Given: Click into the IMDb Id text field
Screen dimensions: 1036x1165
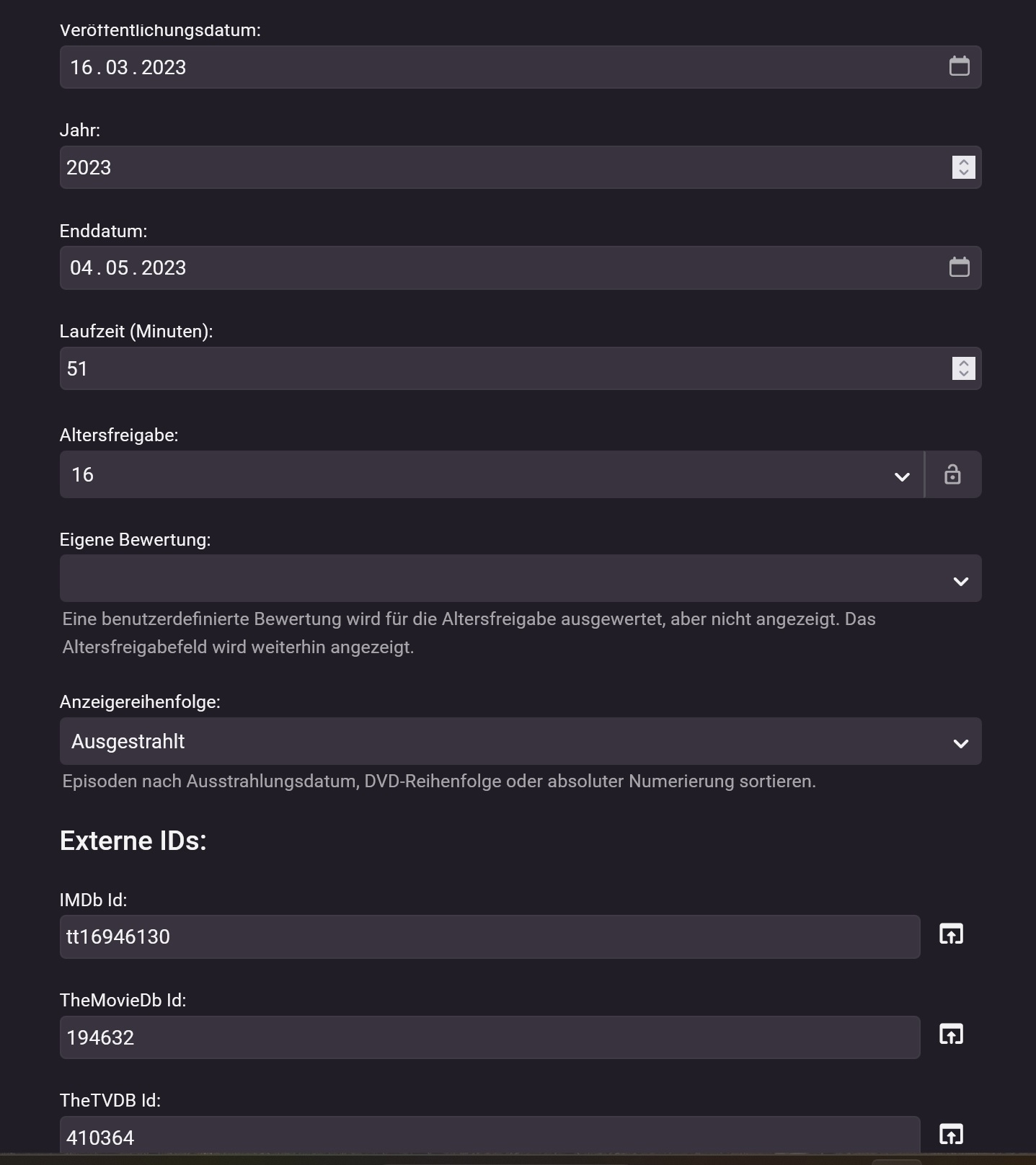Looking at the screenshot, I should (x=489, y=936).
